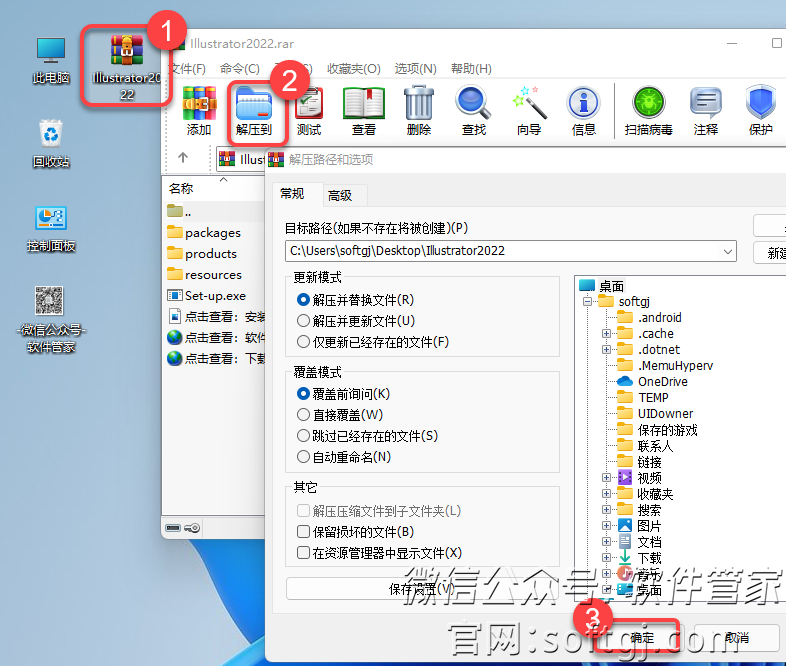
Task: Click the Find (查找) magnifier icon
Action: point(473,103)
